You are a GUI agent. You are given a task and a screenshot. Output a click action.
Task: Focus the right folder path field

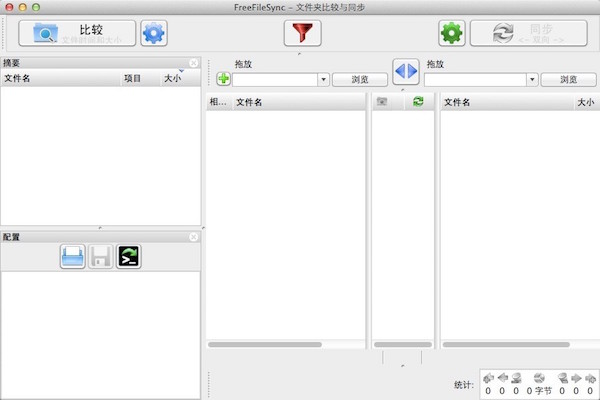(x=475, y=80)
